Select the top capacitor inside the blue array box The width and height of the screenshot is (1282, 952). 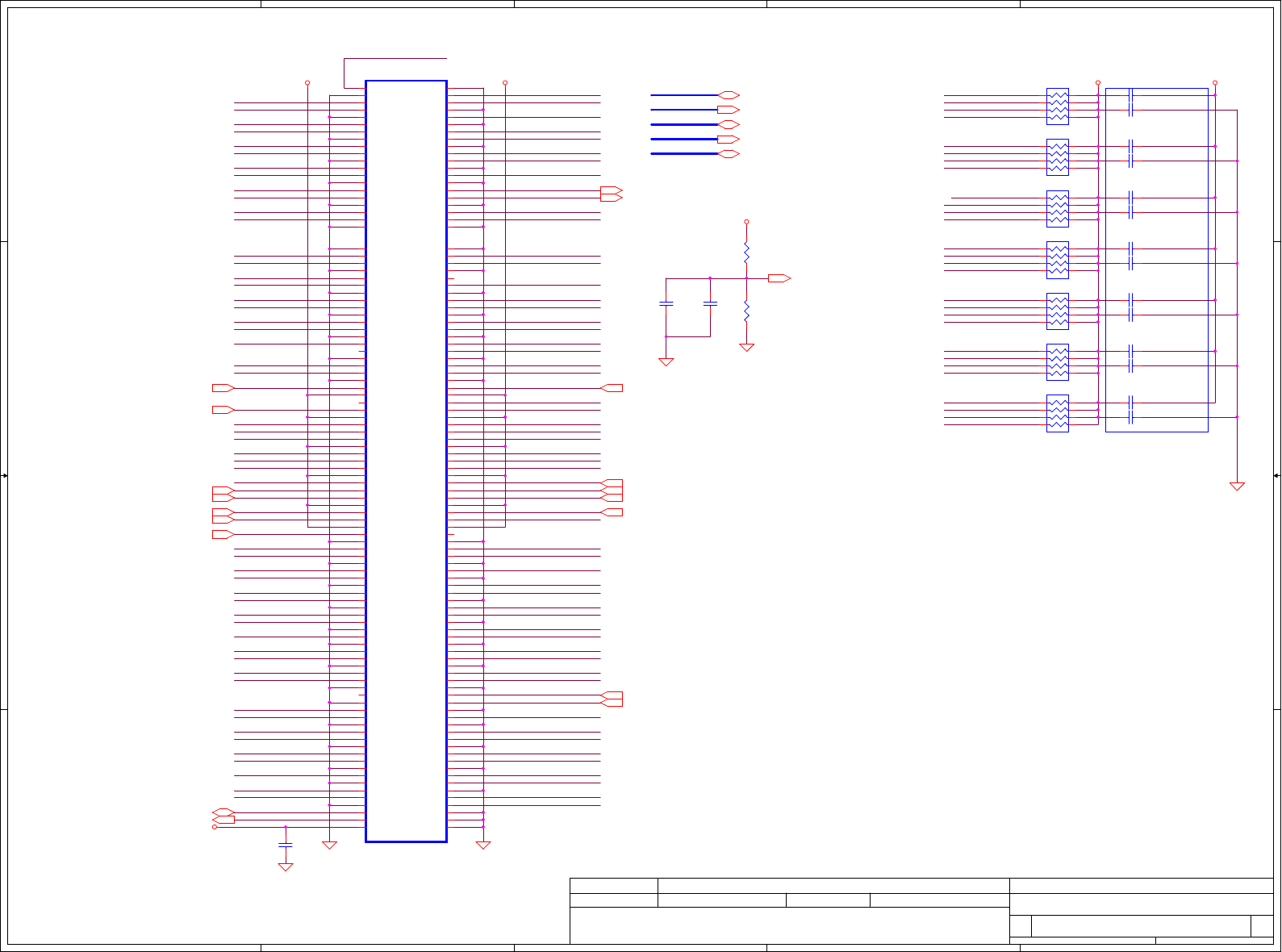pyautogui.click(x=1131, y=95)
